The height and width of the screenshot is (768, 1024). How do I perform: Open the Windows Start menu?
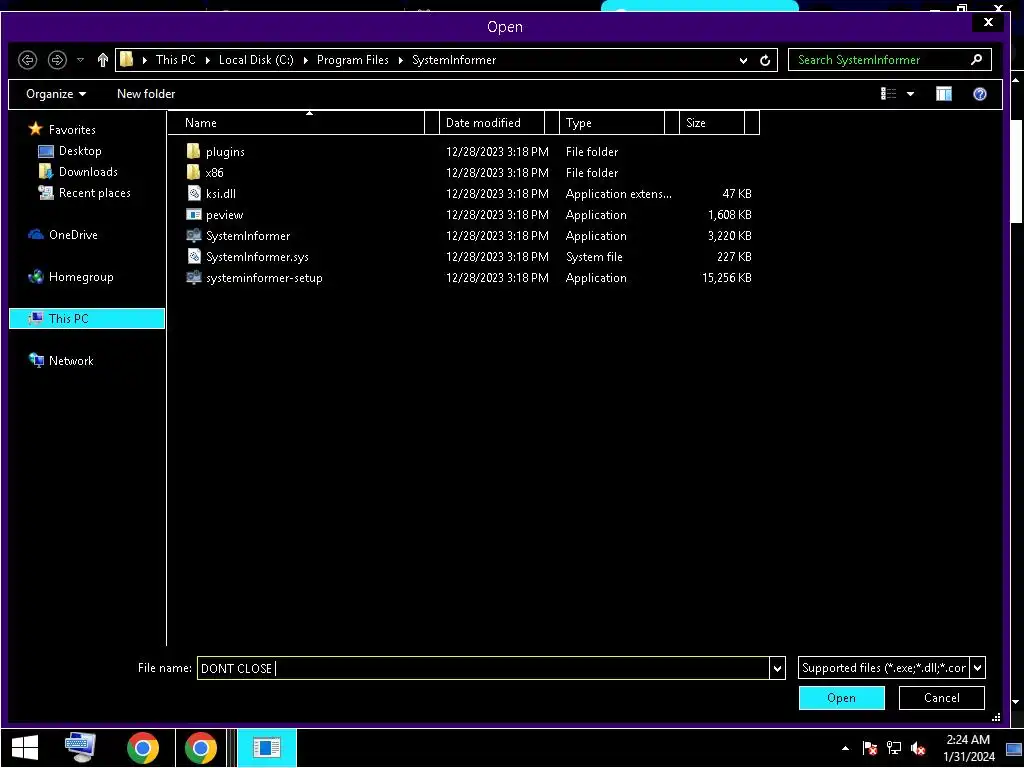25,748
